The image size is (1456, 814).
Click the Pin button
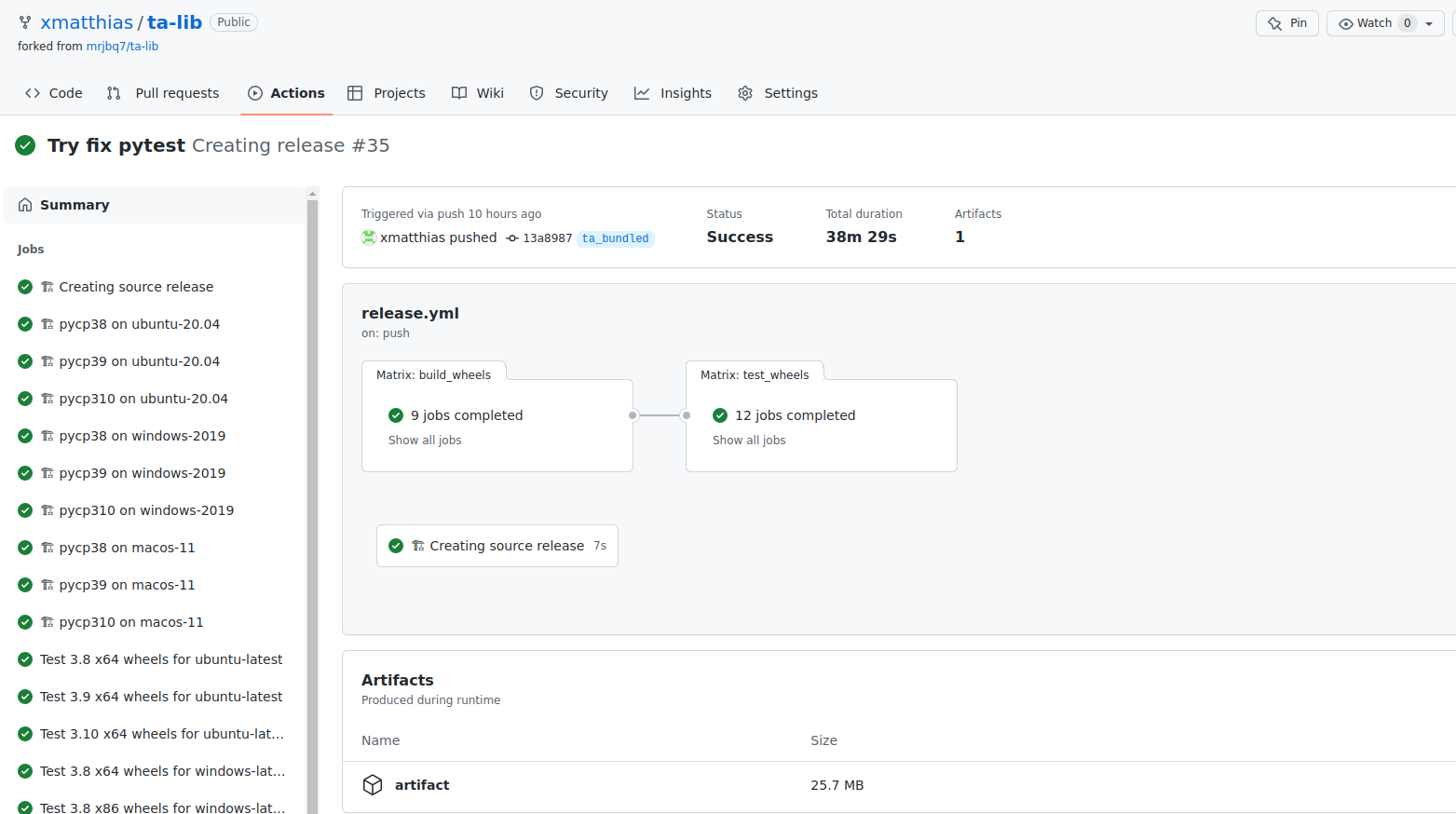(1287, 23)
